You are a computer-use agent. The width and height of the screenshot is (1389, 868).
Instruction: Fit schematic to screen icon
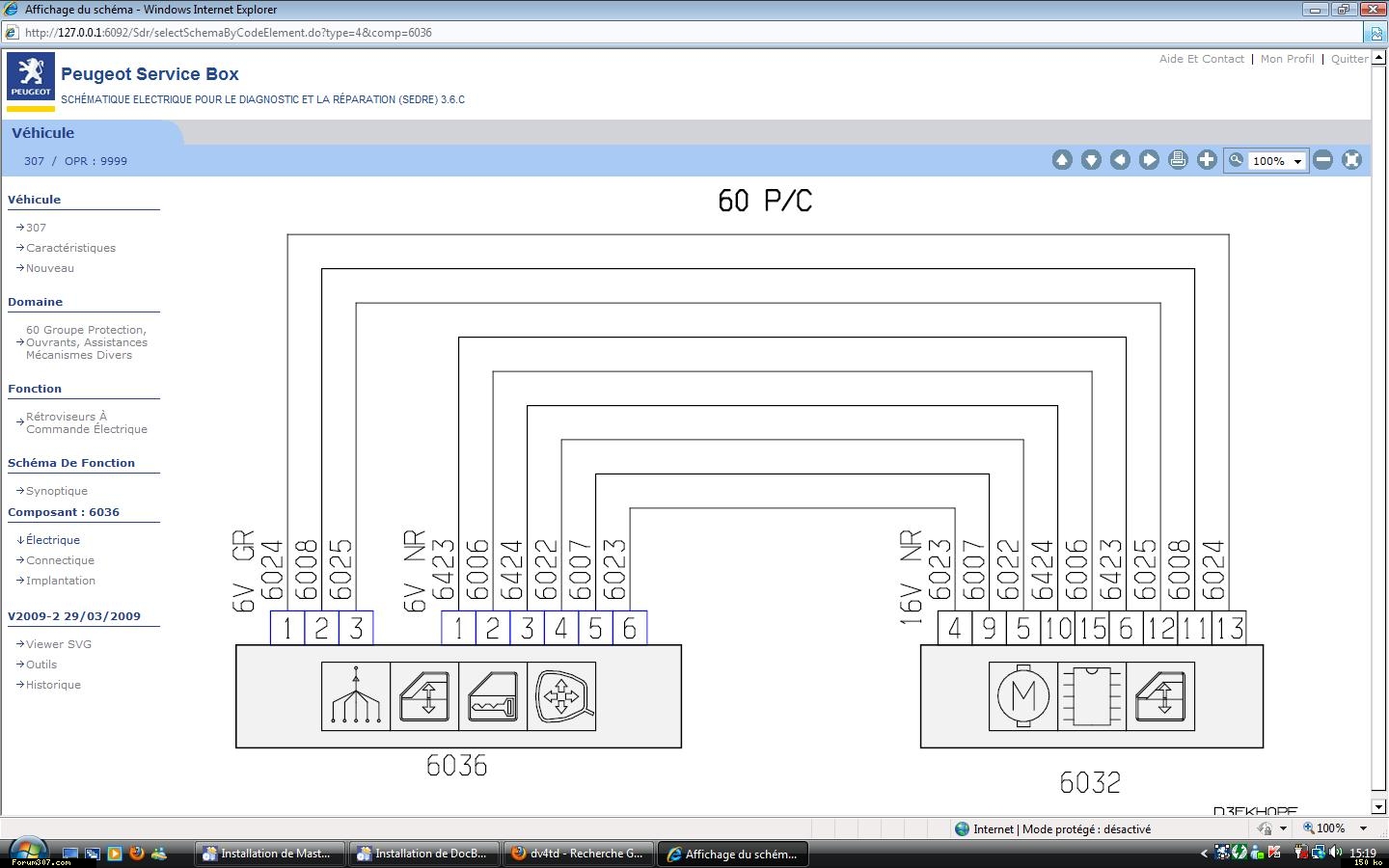[1351, 160]
